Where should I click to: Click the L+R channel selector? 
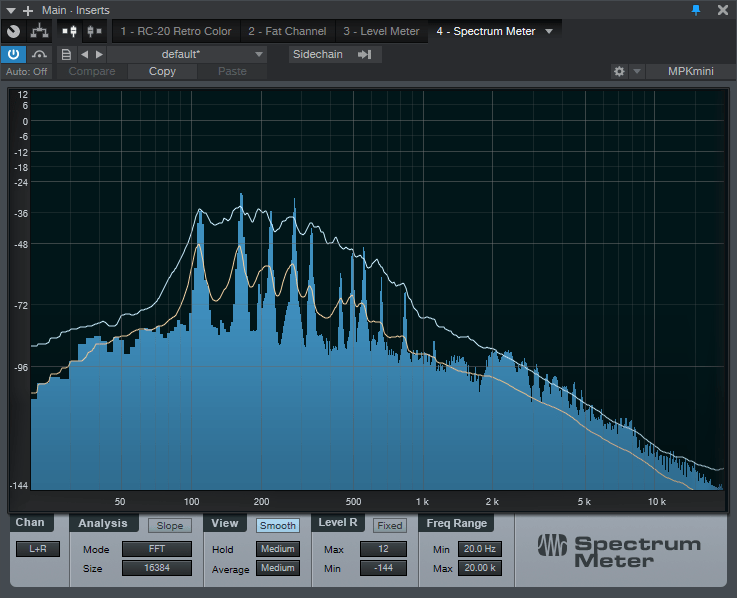click(x=37, y=549)
